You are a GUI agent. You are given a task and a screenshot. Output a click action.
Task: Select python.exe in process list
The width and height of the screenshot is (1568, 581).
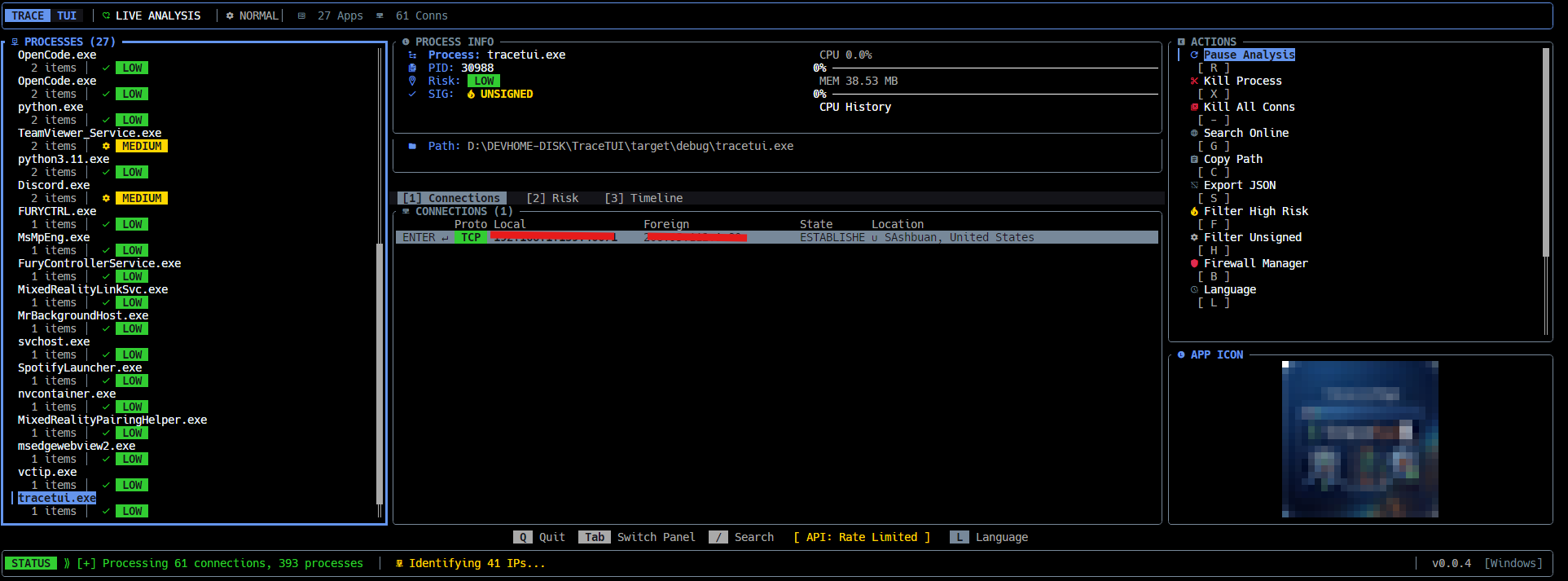click(x=51, y=107)
